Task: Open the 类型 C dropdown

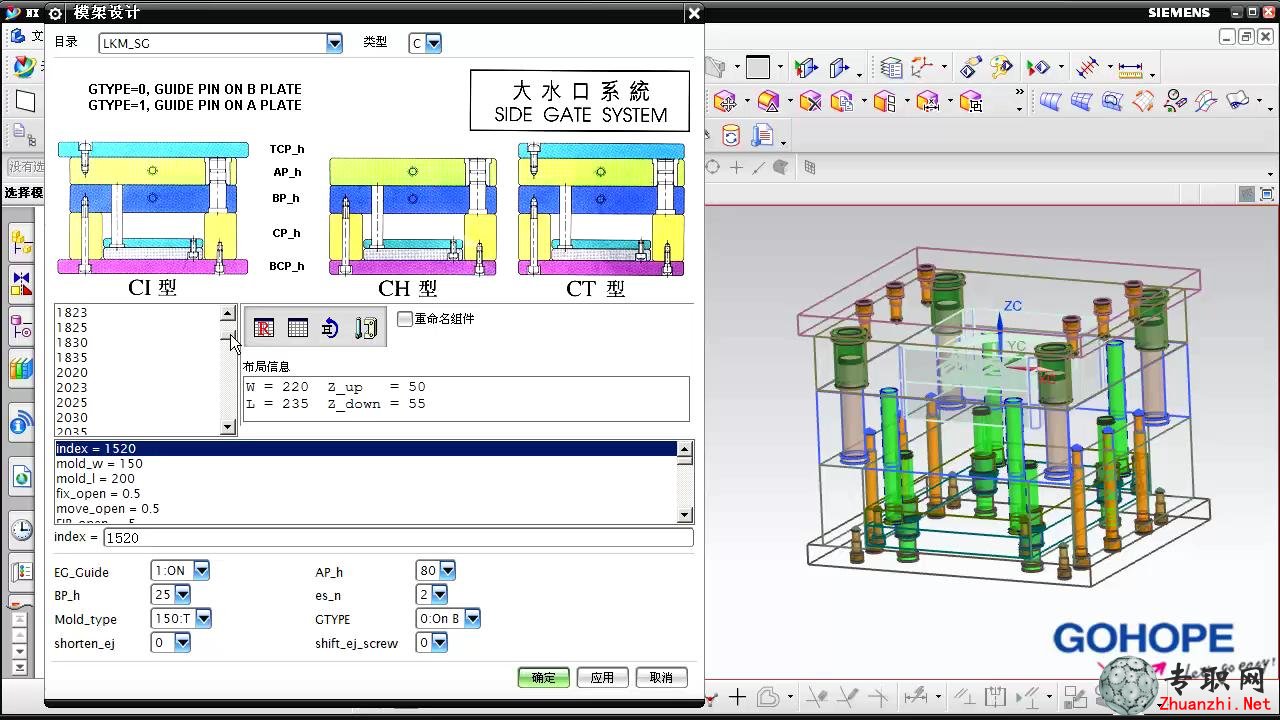Action: (x=433, y=43)
